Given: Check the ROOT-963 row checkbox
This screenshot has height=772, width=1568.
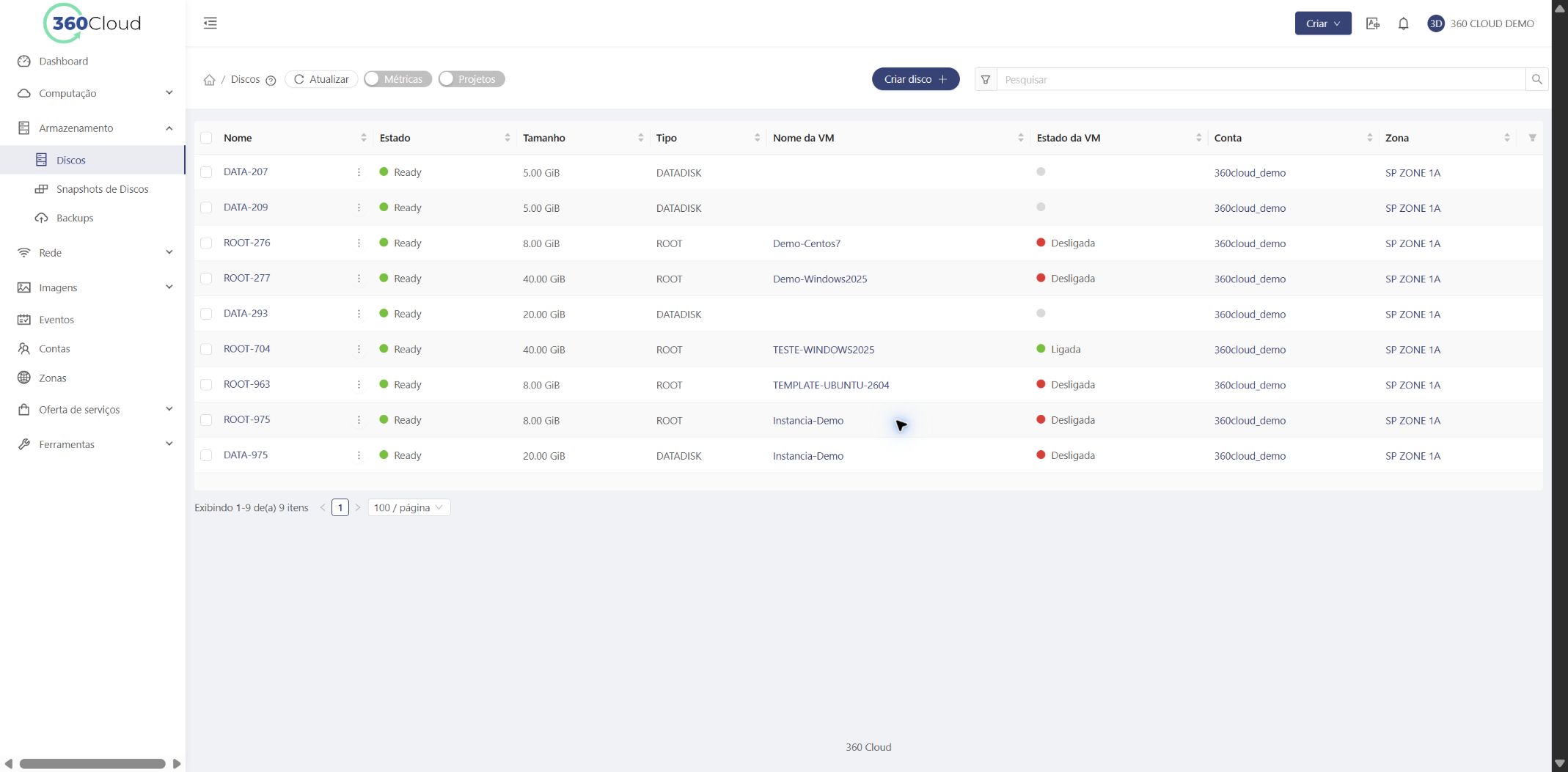Looking at the screenshot, I should (x=206, y=385).
